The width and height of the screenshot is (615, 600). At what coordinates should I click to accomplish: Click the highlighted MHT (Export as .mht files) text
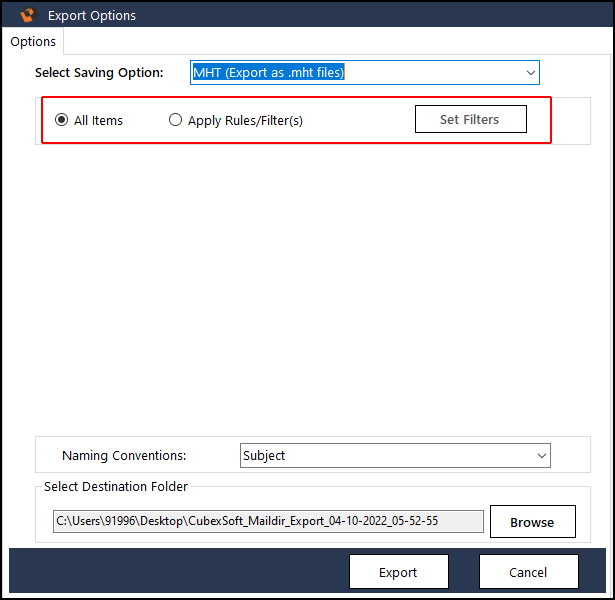click(269, 72)
